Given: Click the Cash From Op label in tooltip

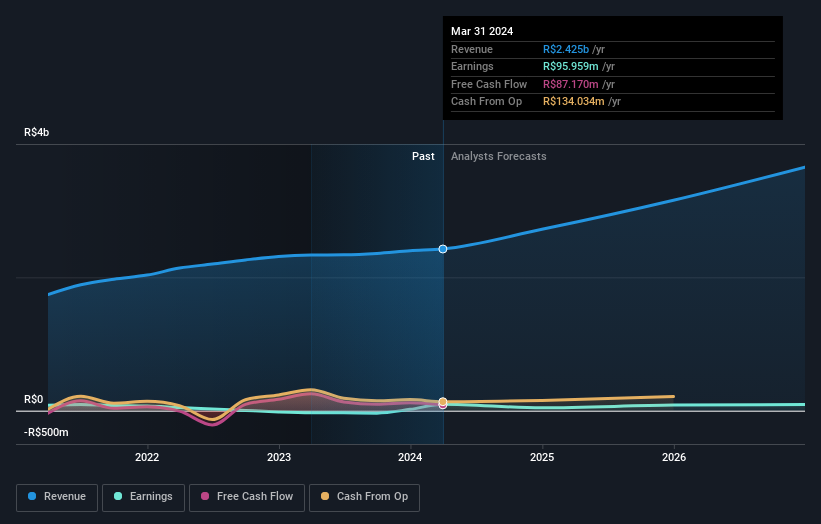Looking at the screenshot, I should (486, 102).
